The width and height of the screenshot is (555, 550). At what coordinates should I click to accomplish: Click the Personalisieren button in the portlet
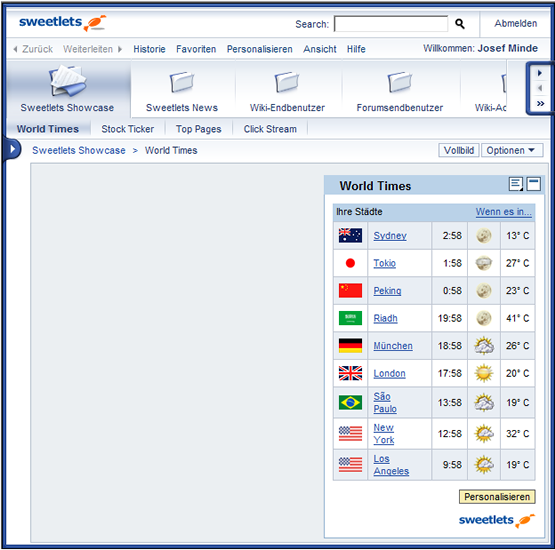point(497,497)
